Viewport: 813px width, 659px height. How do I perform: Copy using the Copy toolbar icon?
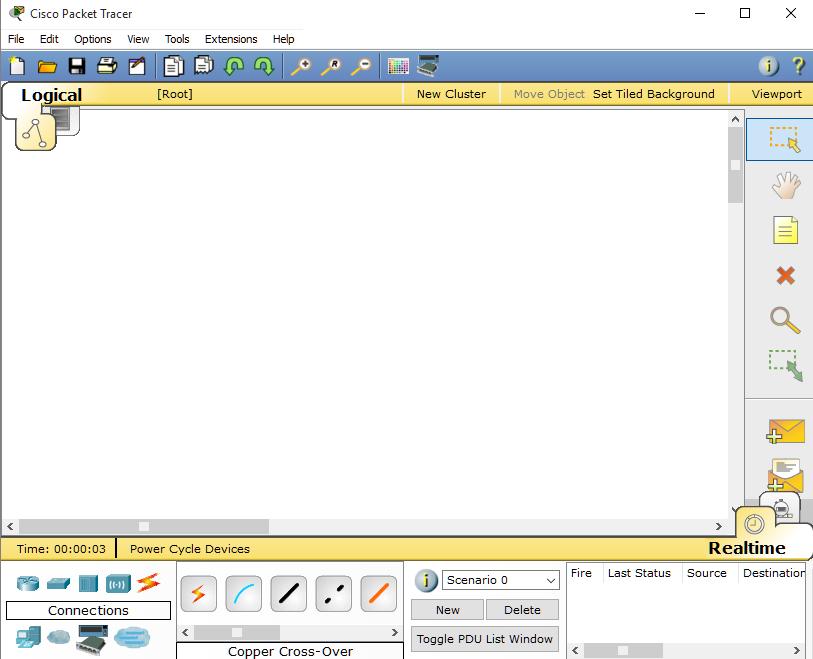click(x=173, y=66)
